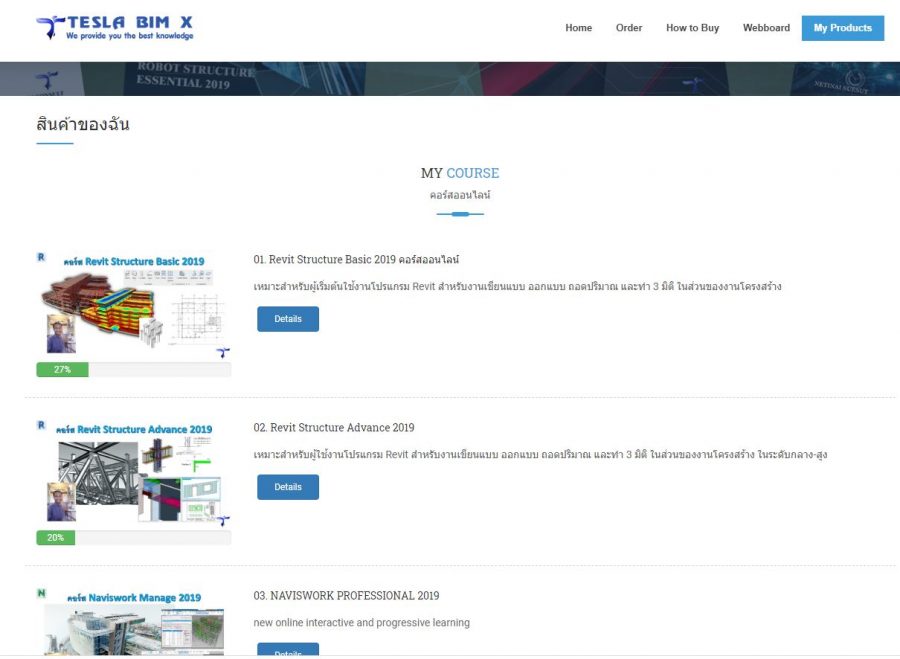Open Details for Revit Structure Advance 2019
The height and width of the screenshot is (659, 900).
pyautogui.click(x=288, y=487)
